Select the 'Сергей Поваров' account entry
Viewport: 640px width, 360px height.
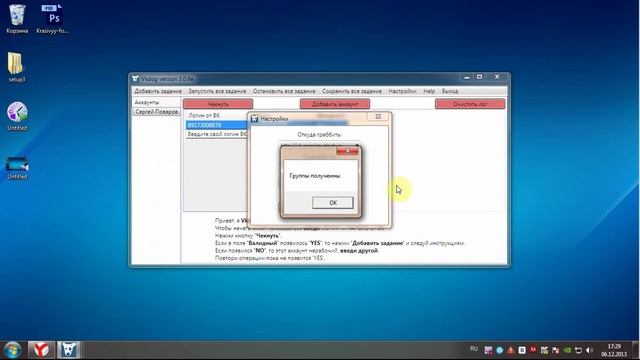(x=156, y=111)
